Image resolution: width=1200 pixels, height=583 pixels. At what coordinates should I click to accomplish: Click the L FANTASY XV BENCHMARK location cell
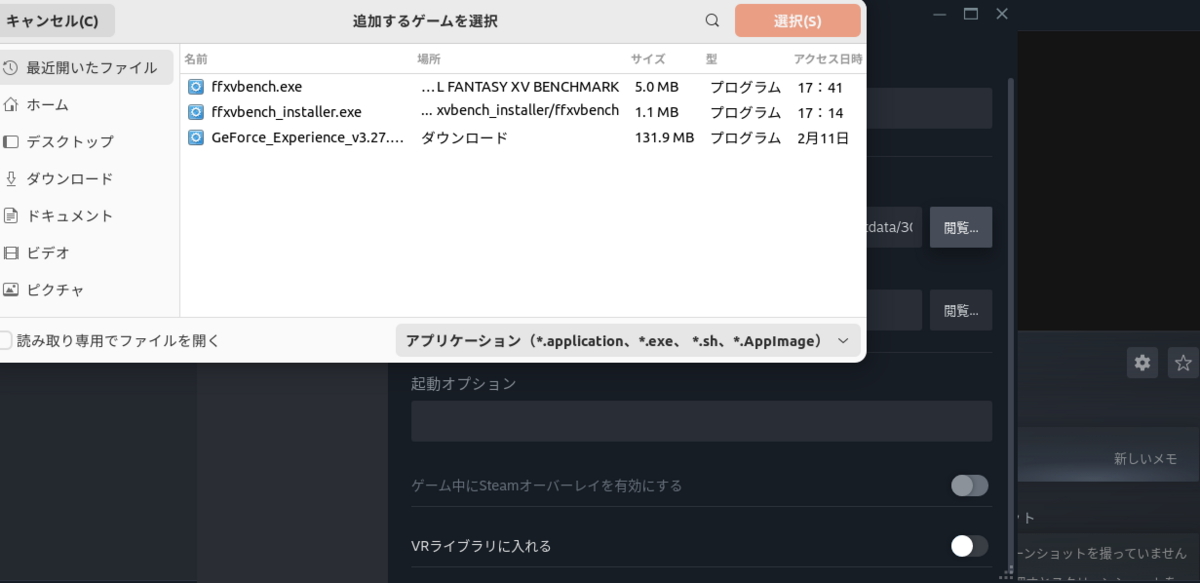[520, 87]
